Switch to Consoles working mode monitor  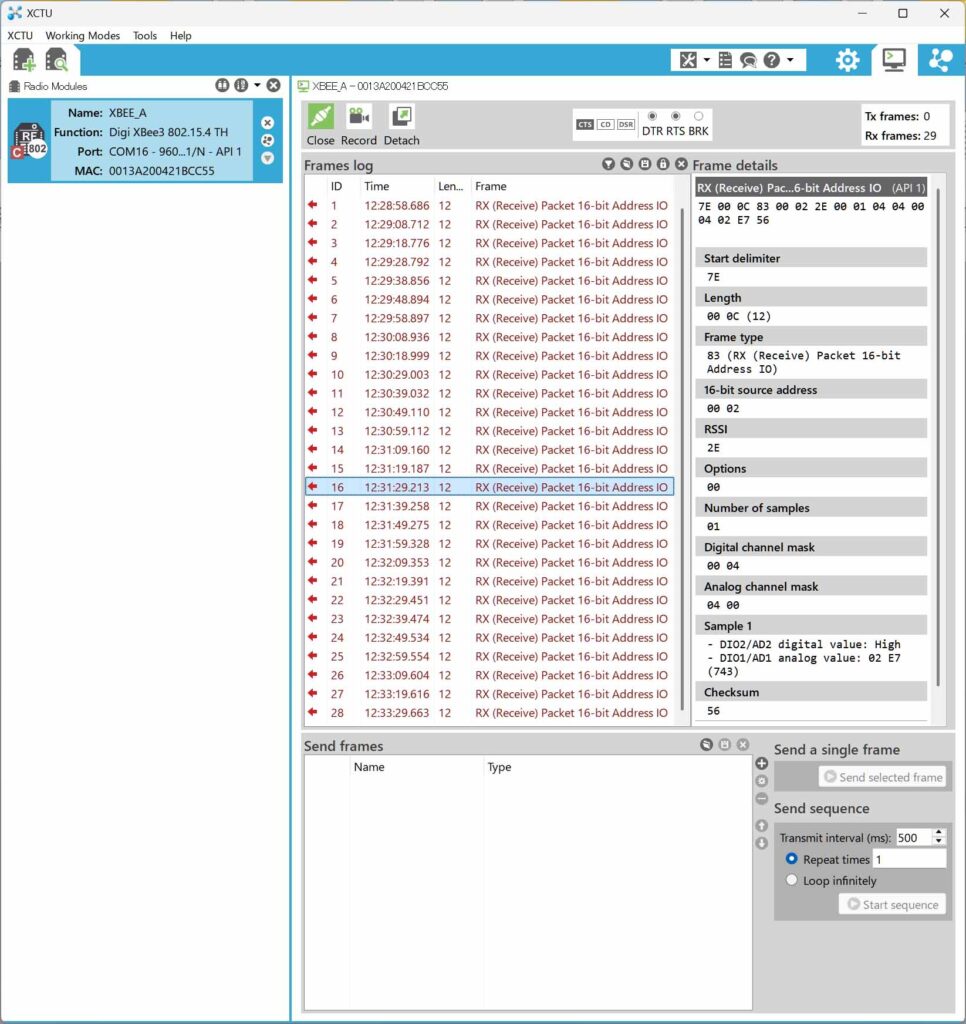(894, 59)
